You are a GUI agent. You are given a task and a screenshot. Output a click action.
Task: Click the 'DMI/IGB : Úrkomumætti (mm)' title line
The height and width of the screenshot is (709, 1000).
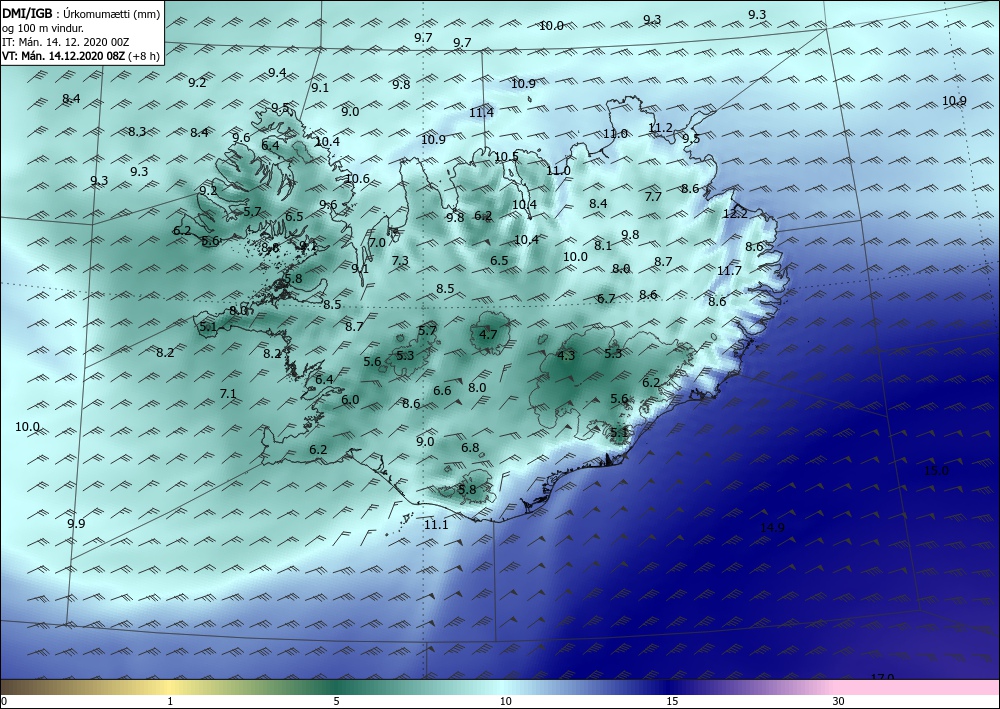coord(81,13)
